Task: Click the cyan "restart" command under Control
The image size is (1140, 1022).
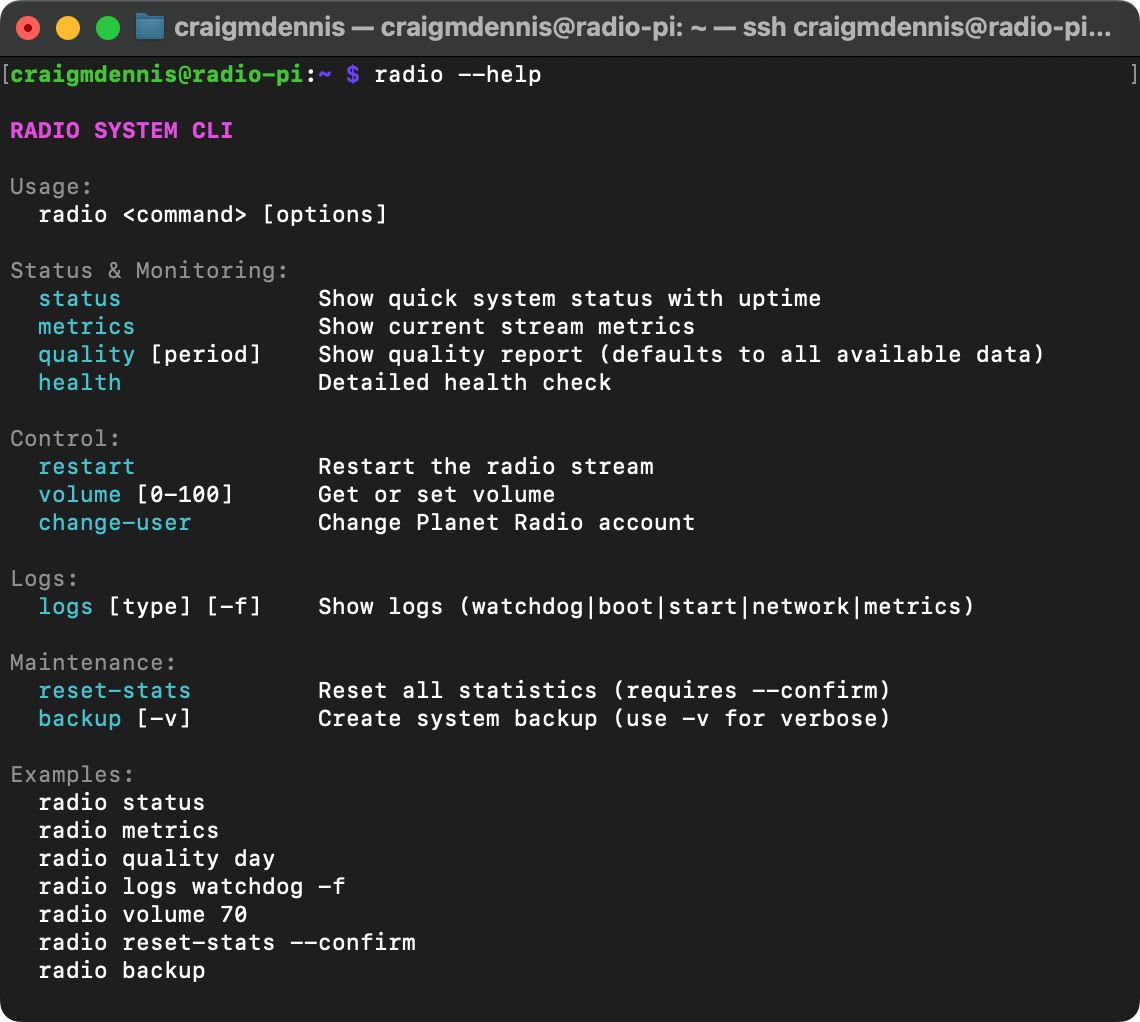Action: coord(86,467)
